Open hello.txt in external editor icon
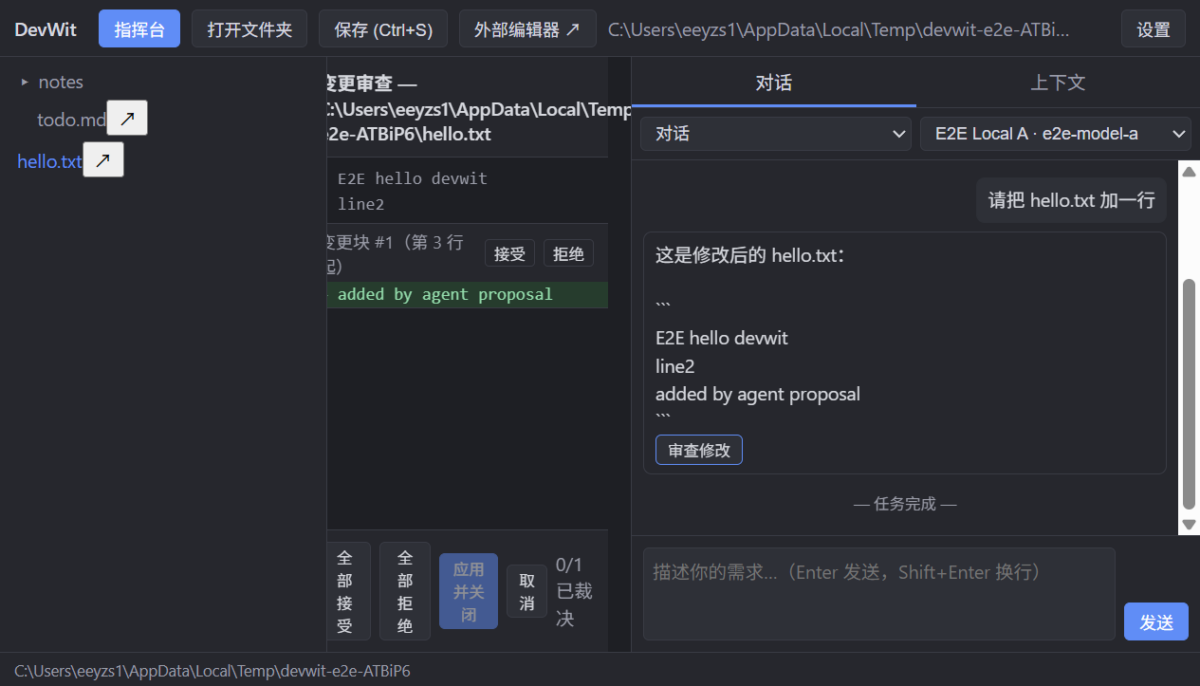 point(103,160)
